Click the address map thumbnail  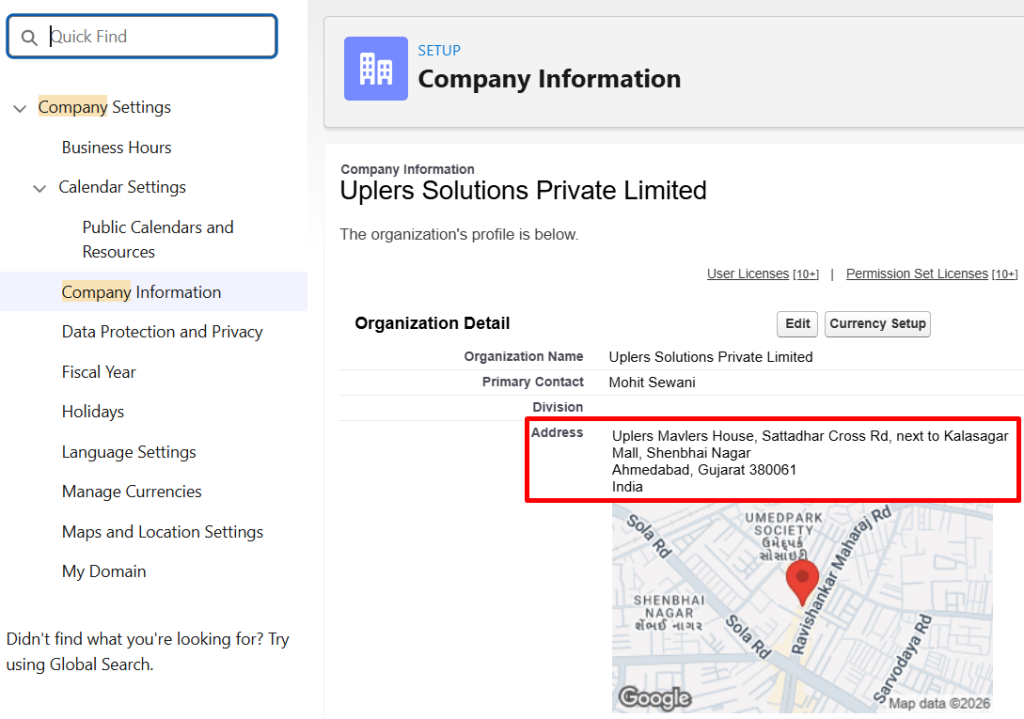click(x=802, y=608)
